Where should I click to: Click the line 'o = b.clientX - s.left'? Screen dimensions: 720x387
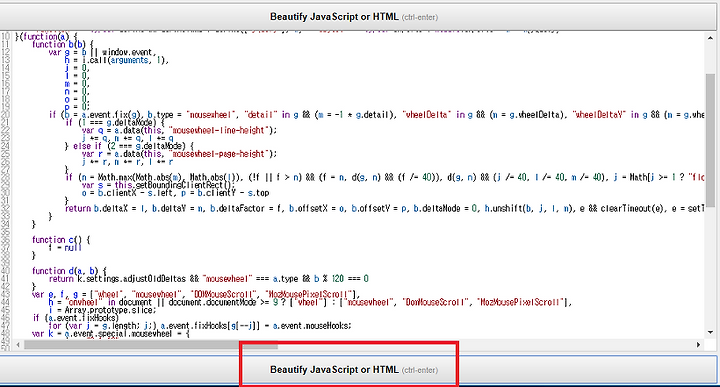(x=175, y=193)
